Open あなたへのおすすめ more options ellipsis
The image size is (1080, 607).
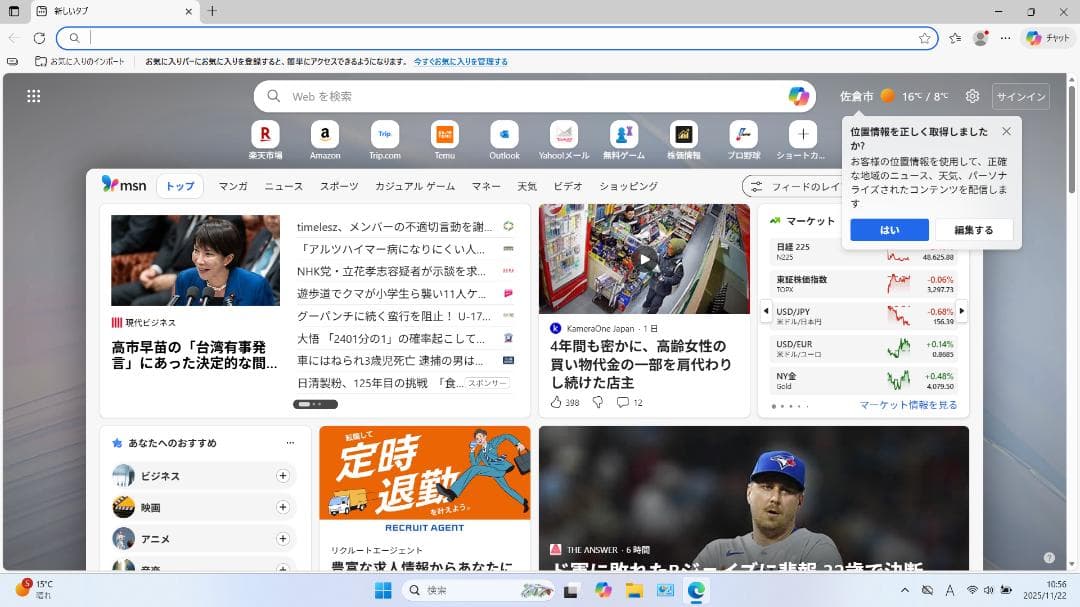pos(290,443)
